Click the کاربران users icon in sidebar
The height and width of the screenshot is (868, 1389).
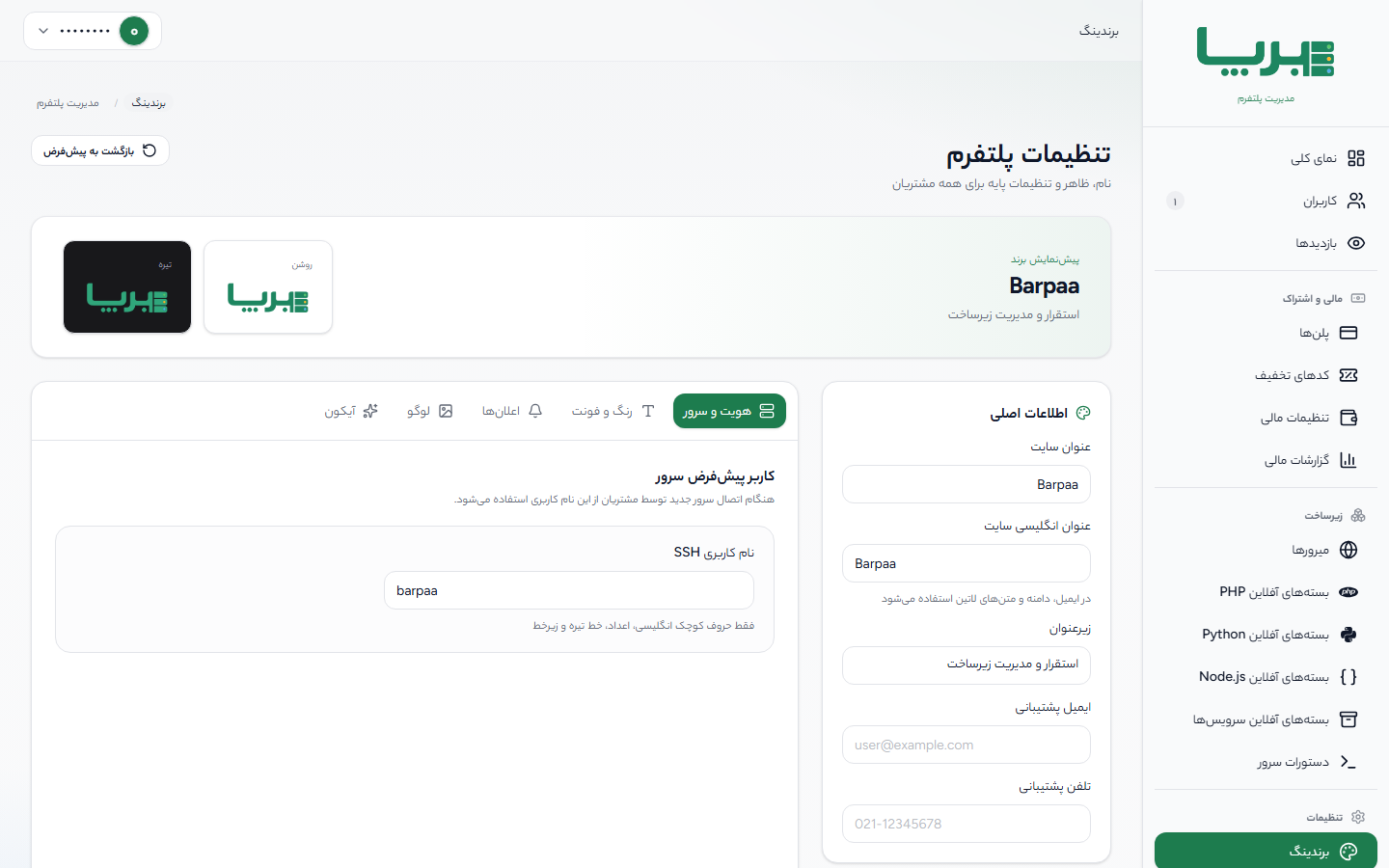(x=1356, y=201)
